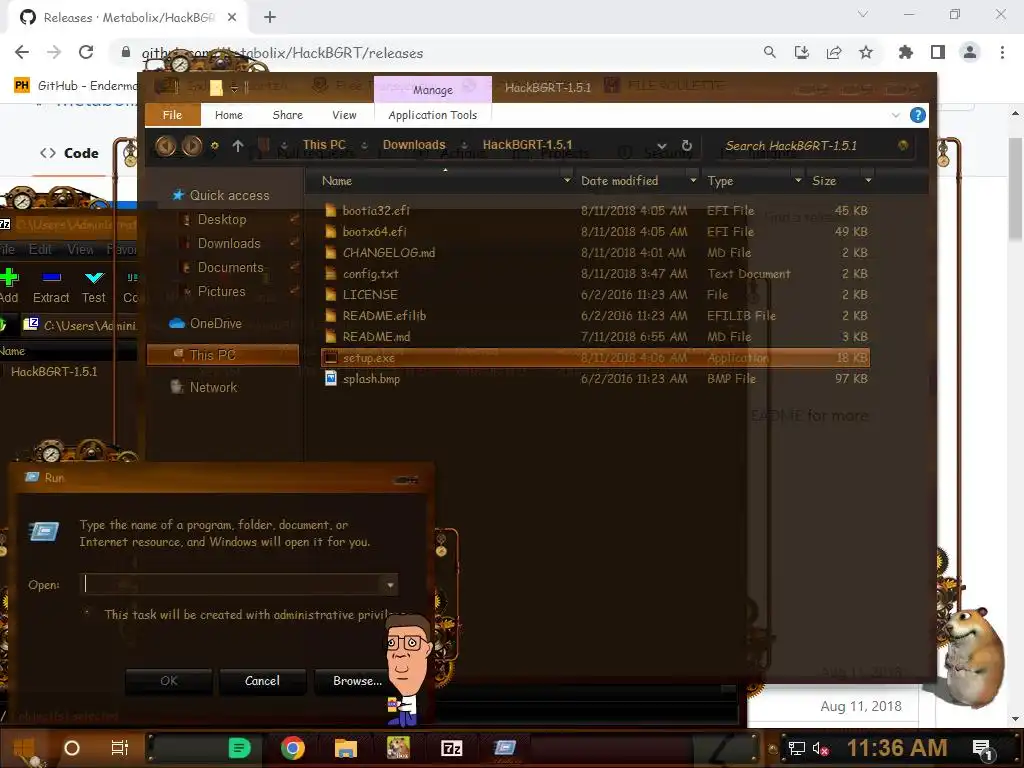This screenshot has width=1024, height=768.
Task: Click Explorer forward navigation button
Action: pos(191,146)
